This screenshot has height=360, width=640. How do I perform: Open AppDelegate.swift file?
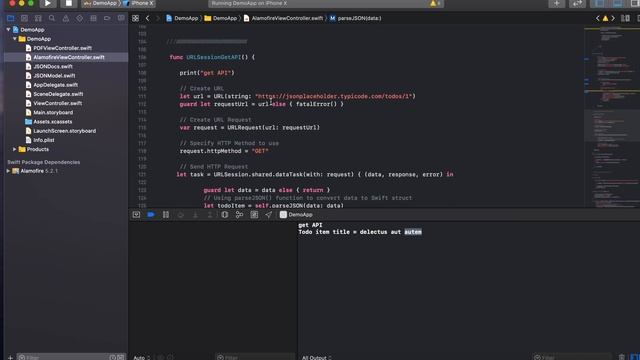pos(51,85)
